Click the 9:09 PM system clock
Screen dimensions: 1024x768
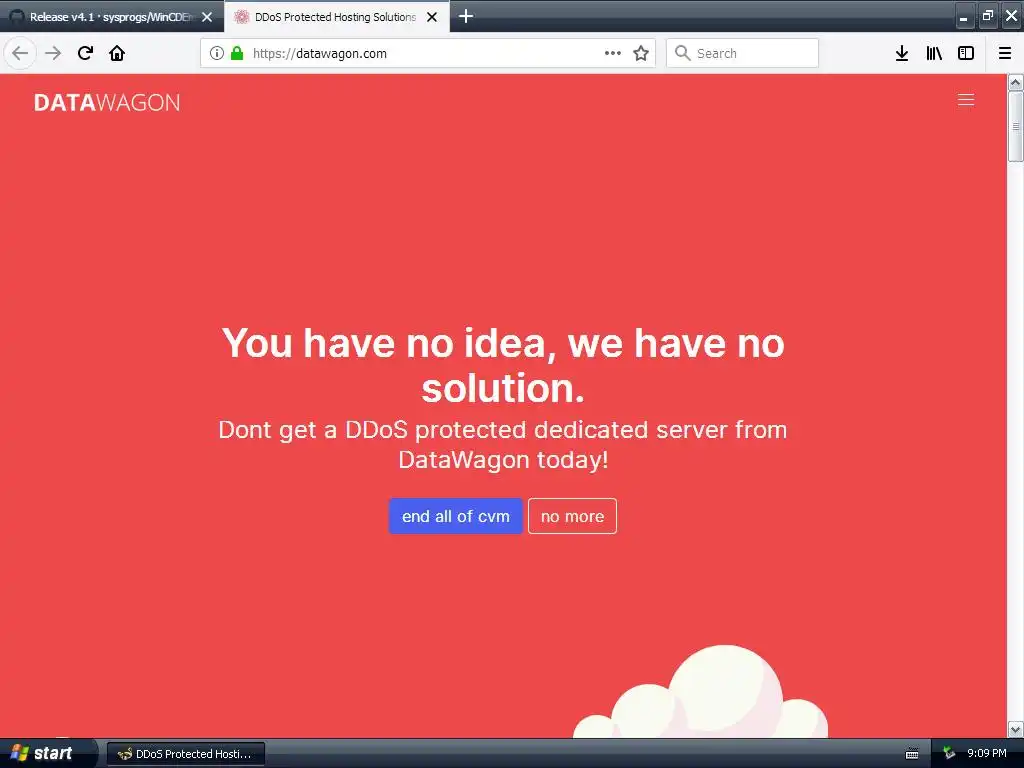(x=986, y=754)
